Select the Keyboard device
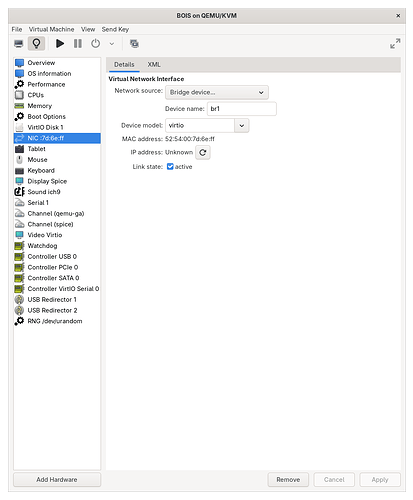This screenshot has width=413, height=500. 57,170
